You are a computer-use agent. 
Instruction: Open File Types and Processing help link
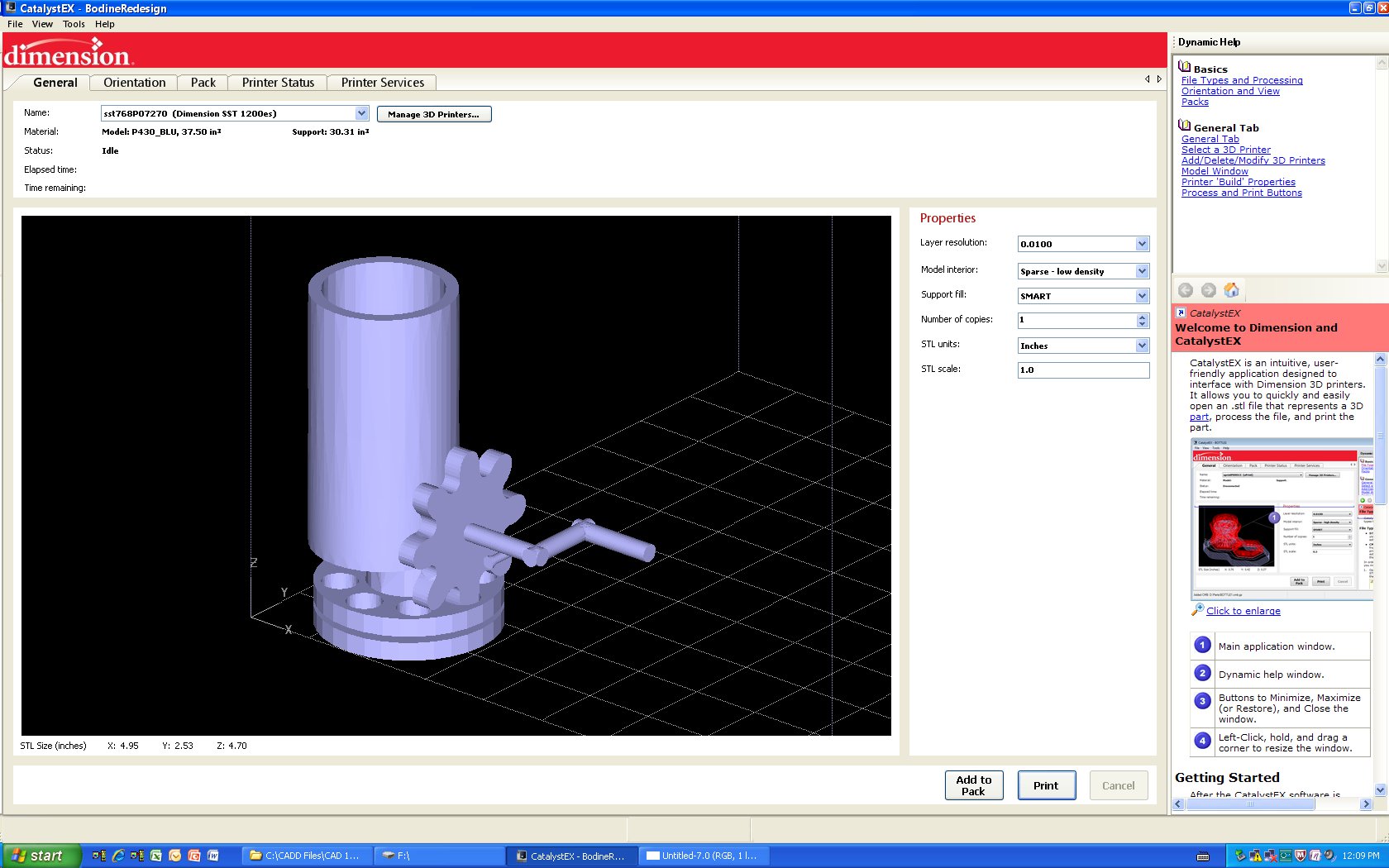pos(1242,80)
